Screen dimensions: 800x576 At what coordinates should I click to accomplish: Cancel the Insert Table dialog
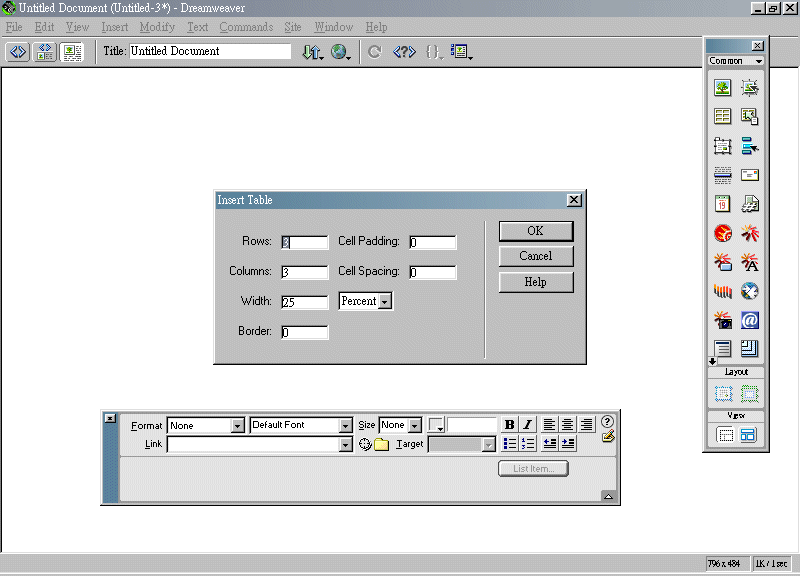coord(536,256)
